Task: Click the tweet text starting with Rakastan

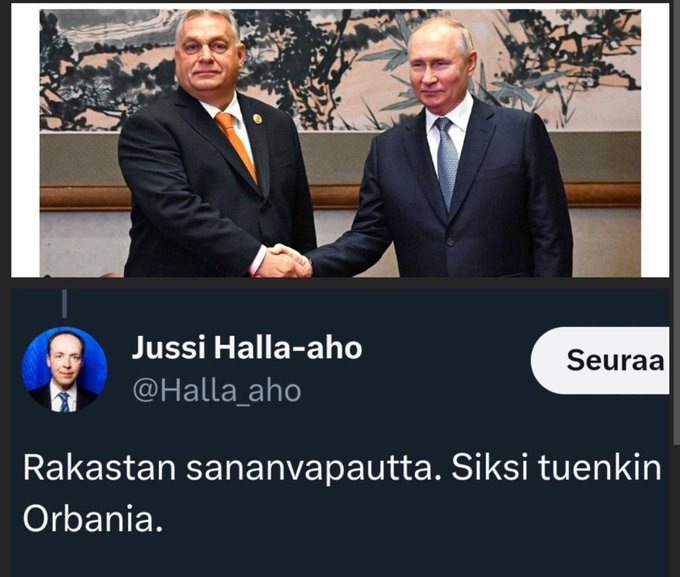Action: coord(342,493)
